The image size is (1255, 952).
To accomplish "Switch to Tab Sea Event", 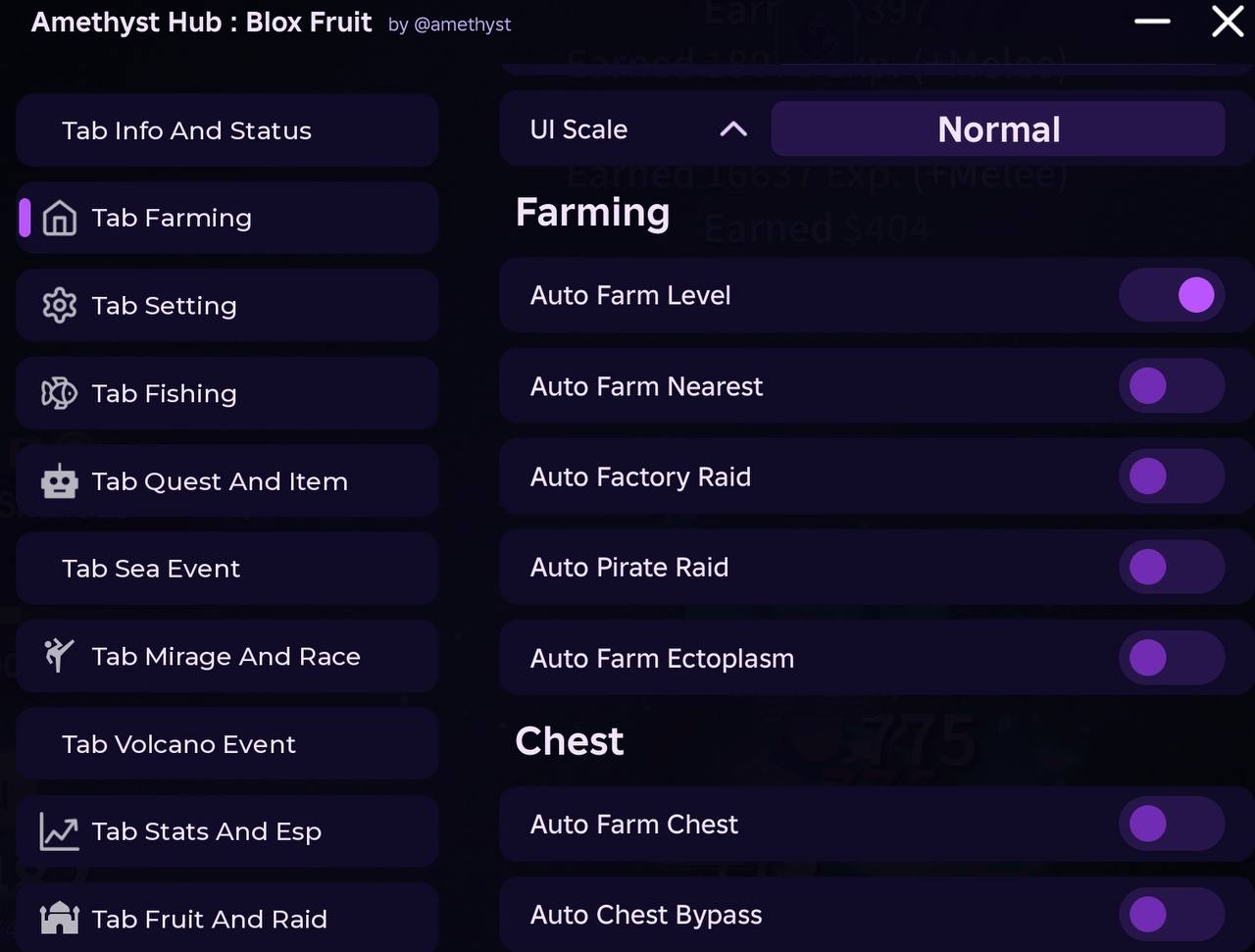I will point(226,569).
